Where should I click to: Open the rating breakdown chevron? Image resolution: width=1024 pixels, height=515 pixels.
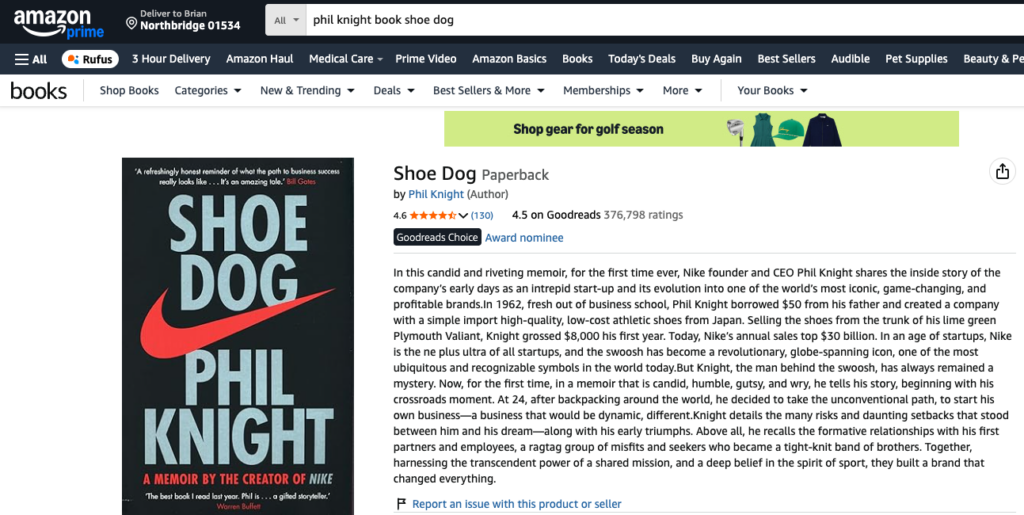tap(463, 216)
